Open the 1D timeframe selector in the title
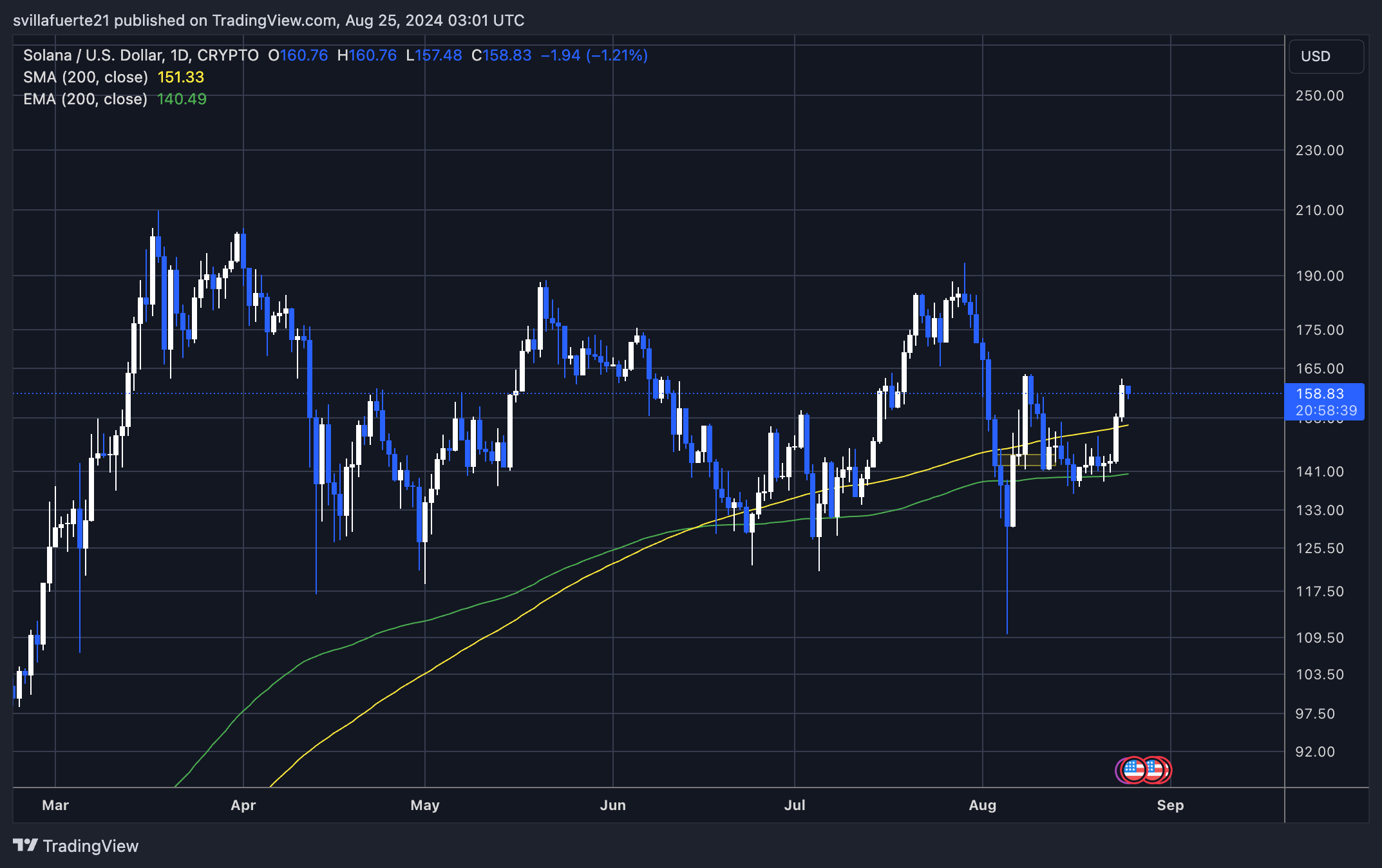The height and width of the screenshot is (868, 1382). [x=178, y=55]
